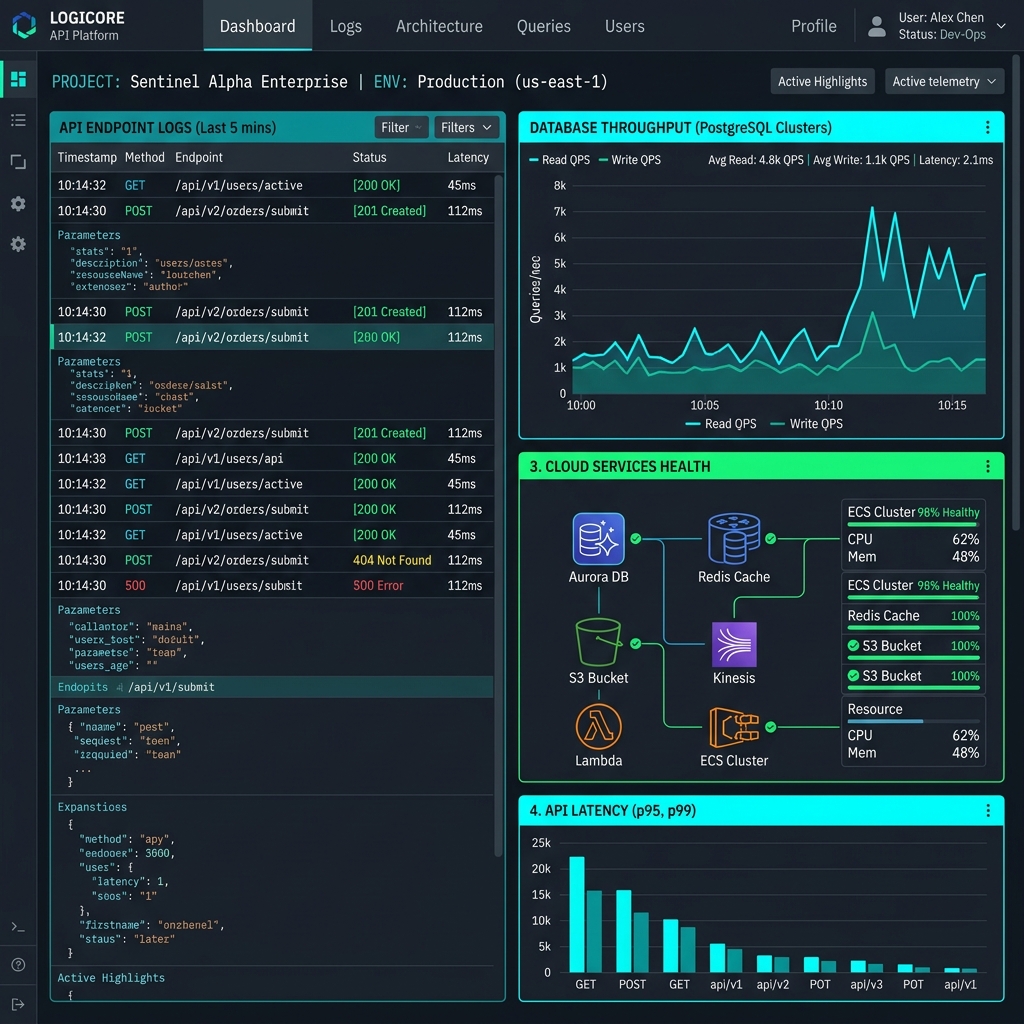Click the tallest GET latency bar
Screen dimensions: 1024x1024
[577, 914]
